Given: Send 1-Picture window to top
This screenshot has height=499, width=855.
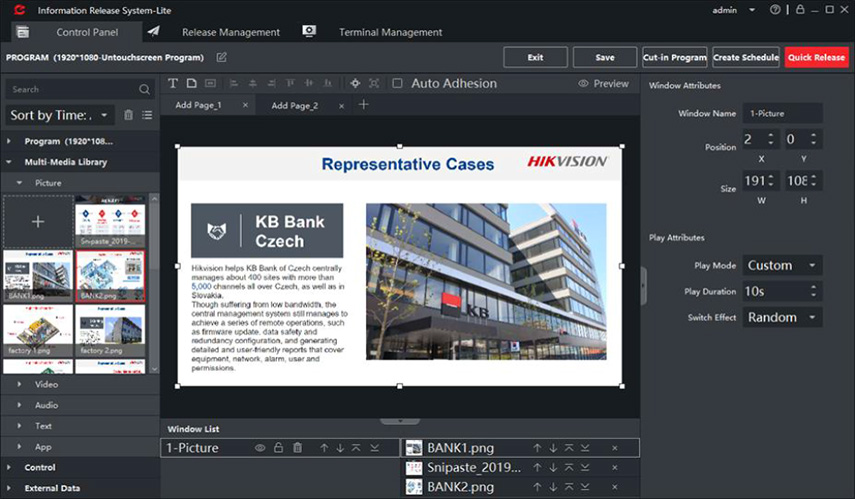Looking at the screenshot, I should point(356,448).
